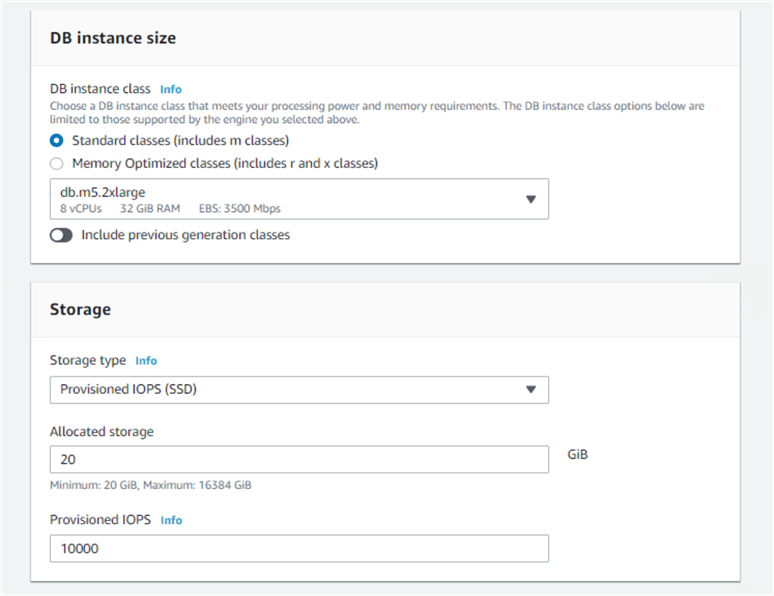Click the "Include previous generation classes" label
The height and width of the screenshot is (596, 774).
point(185,236)
